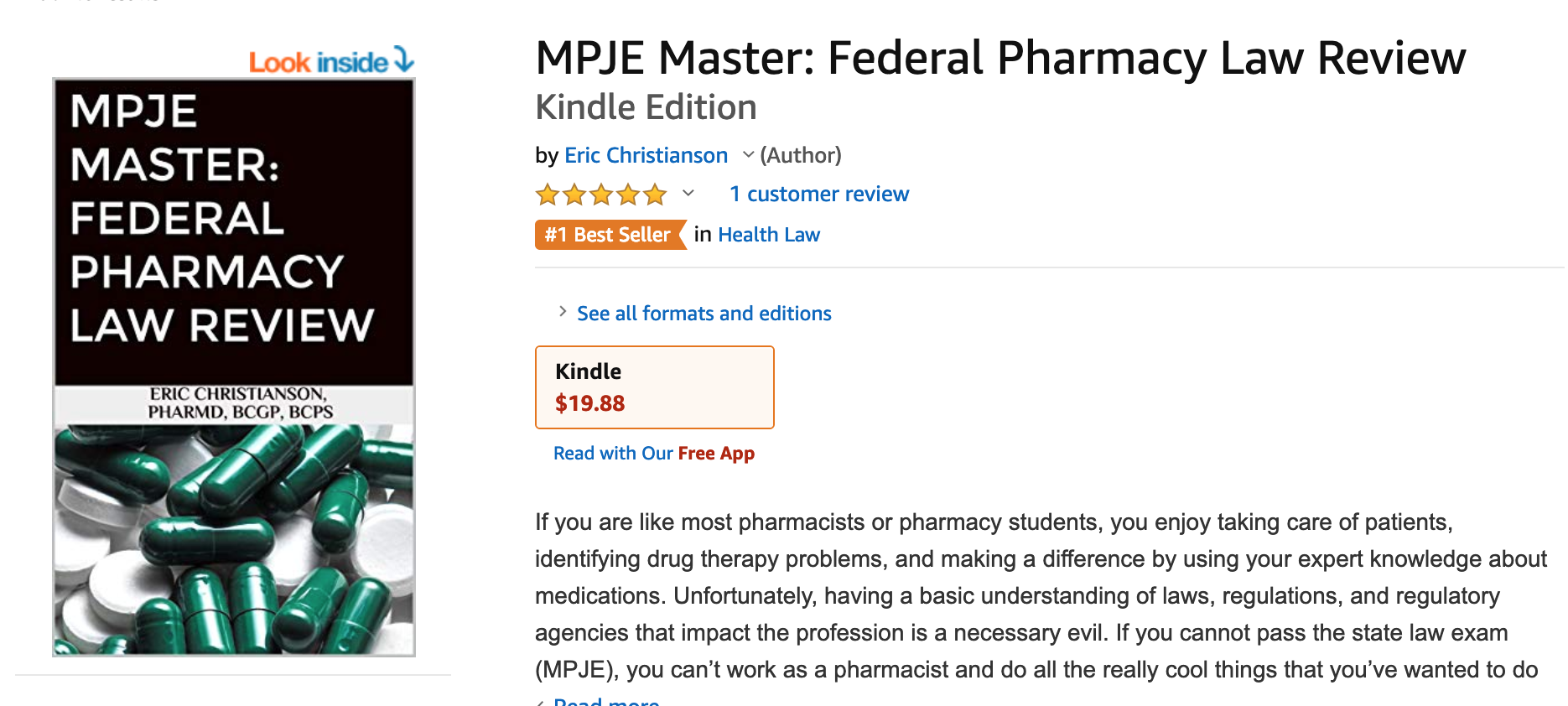Click the fifth gold rating star
The height and width of the screenshot is (706, 1568).
(655, 195)
